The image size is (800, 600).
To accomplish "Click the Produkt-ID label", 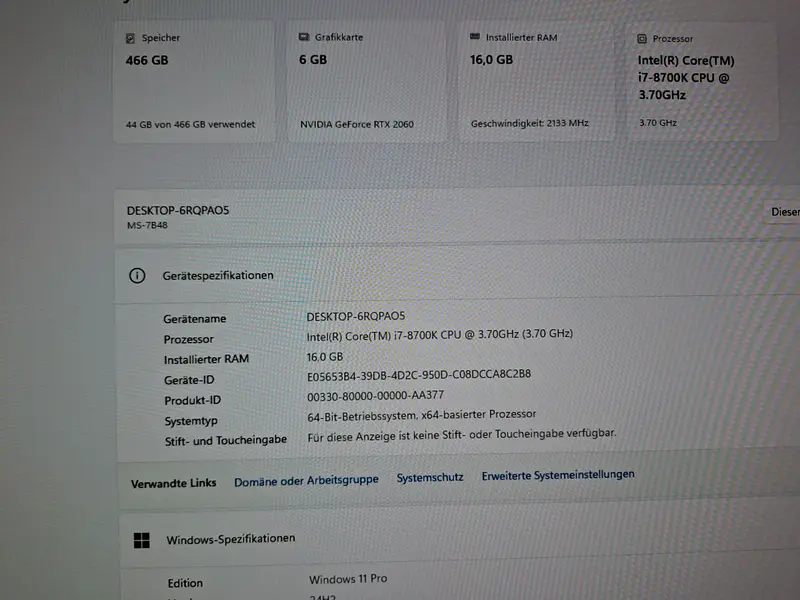I will [x=192, y=401].
